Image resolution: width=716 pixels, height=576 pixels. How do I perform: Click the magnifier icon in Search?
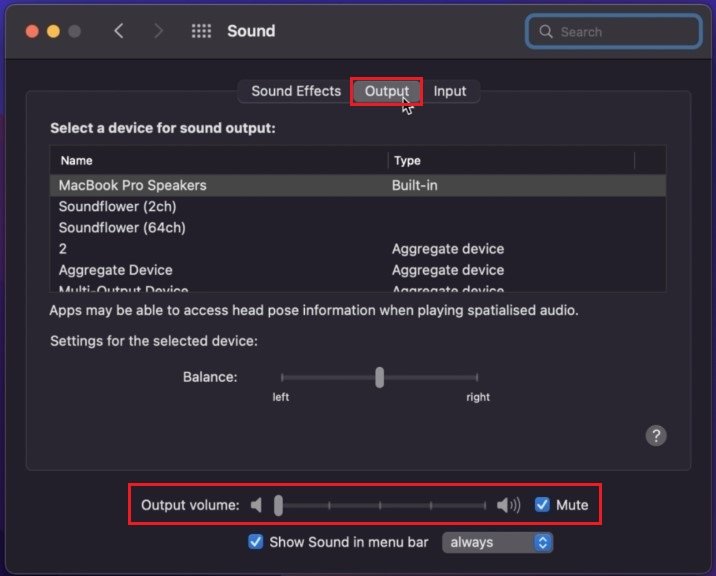click(x=546, y=31)
